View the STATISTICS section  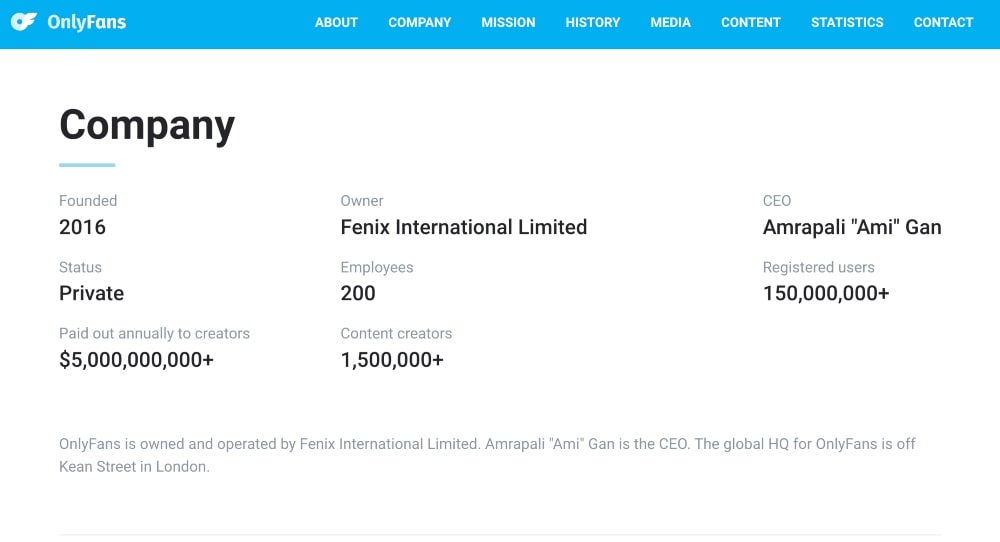[x=847, y=22]
